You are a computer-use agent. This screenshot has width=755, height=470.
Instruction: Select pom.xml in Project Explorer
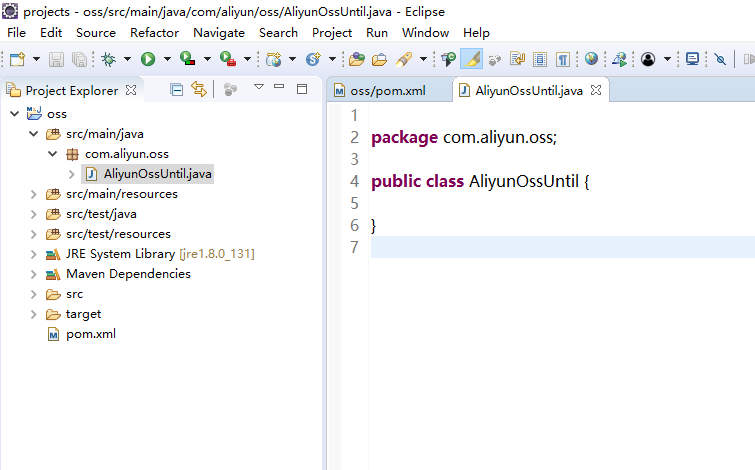[x=91, y=334]
